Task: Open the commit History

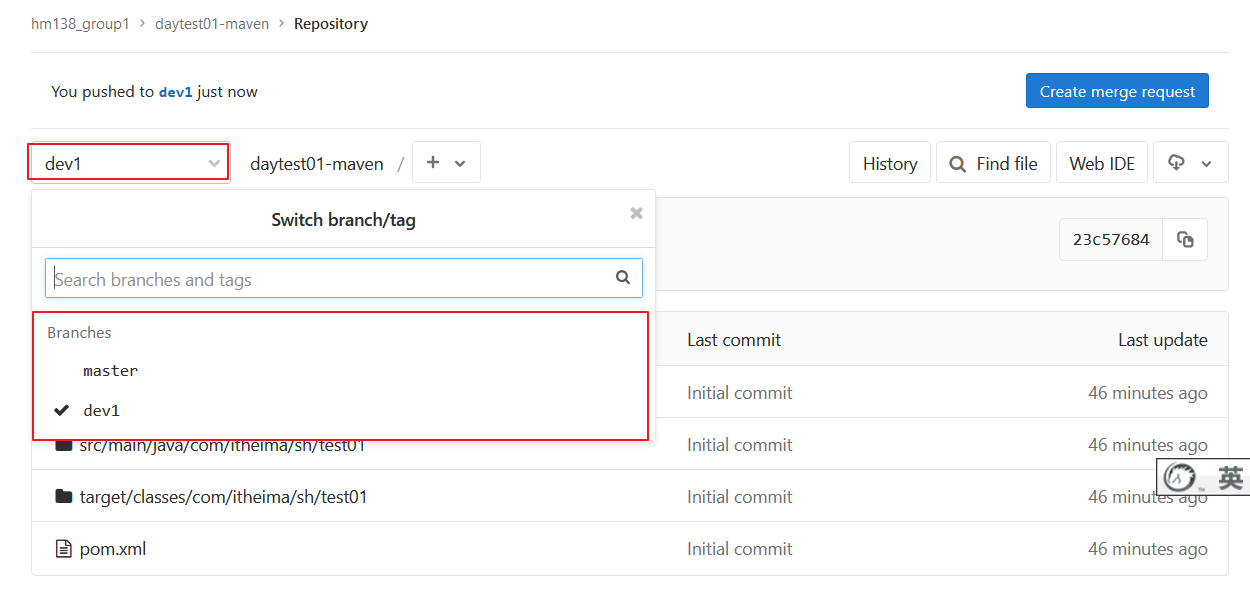Action: tap(889, 163)
